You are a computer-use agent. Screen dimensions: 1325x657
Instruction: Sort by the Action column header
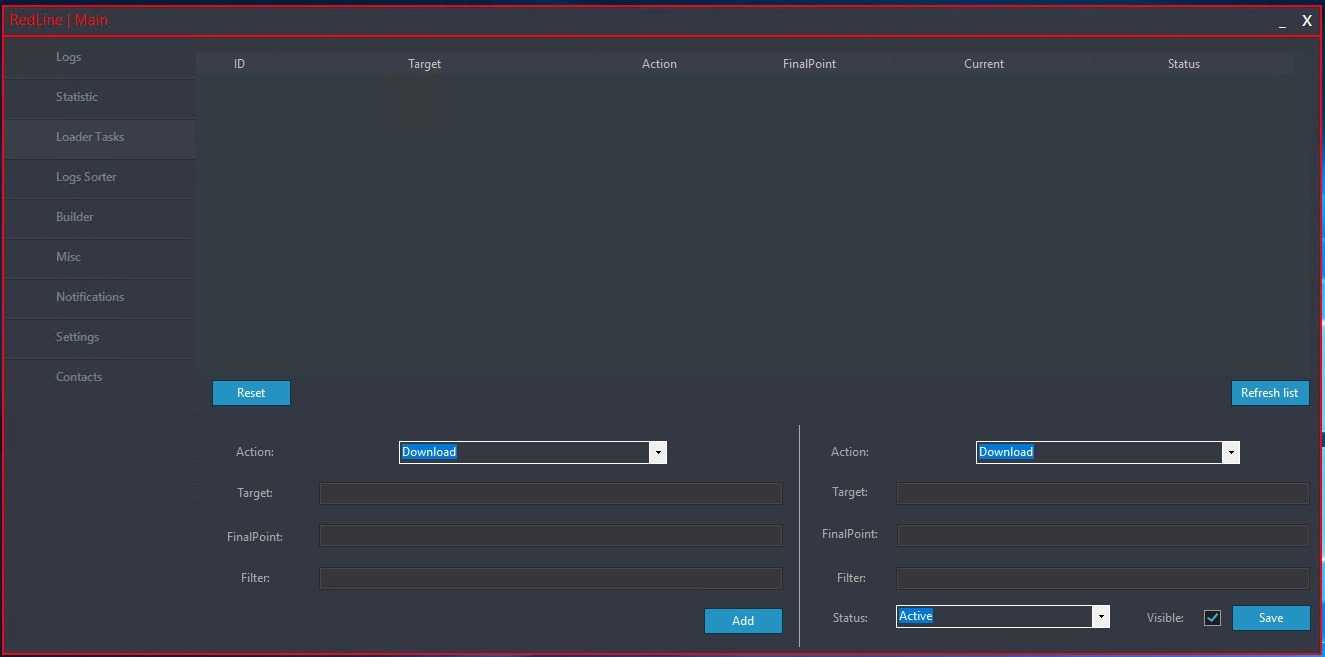[x=659, y=64]
